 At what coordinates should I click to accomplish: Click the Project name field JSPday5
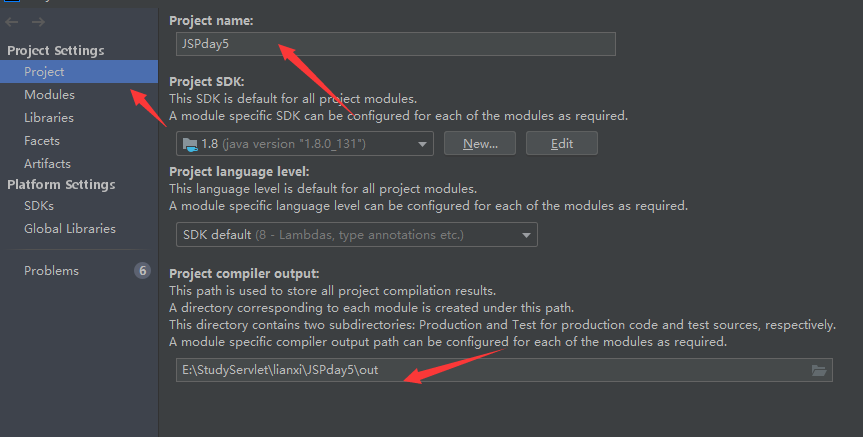tap(396, 44)
